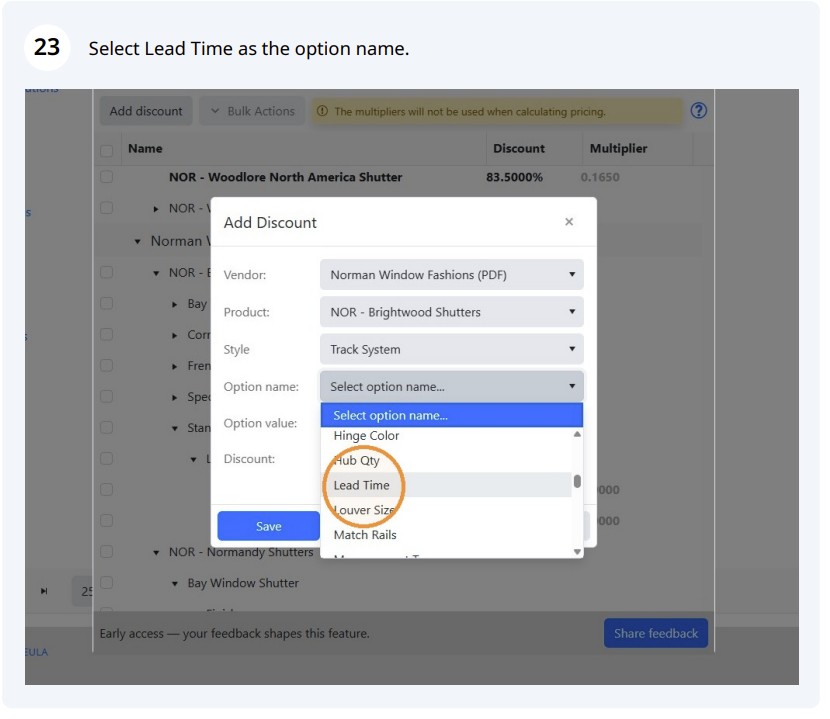Image resolution: width=830 pixels, height=719 pixels.
Task: Choose Hinge Color from option list
Action: pos(446,436)
